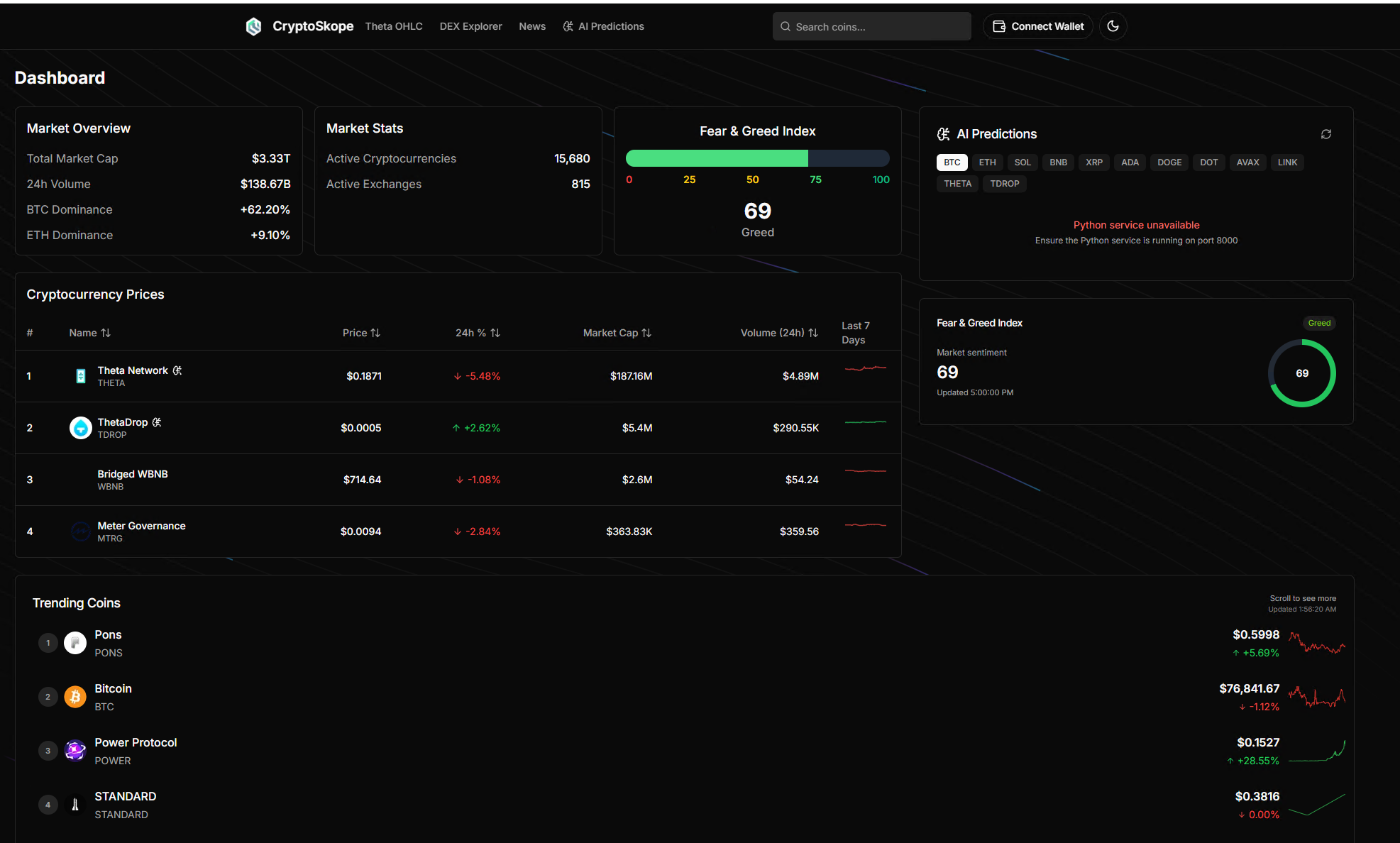The image size is (1400, 843).
Task: Open Meter Governance row name
Action: 141,526
